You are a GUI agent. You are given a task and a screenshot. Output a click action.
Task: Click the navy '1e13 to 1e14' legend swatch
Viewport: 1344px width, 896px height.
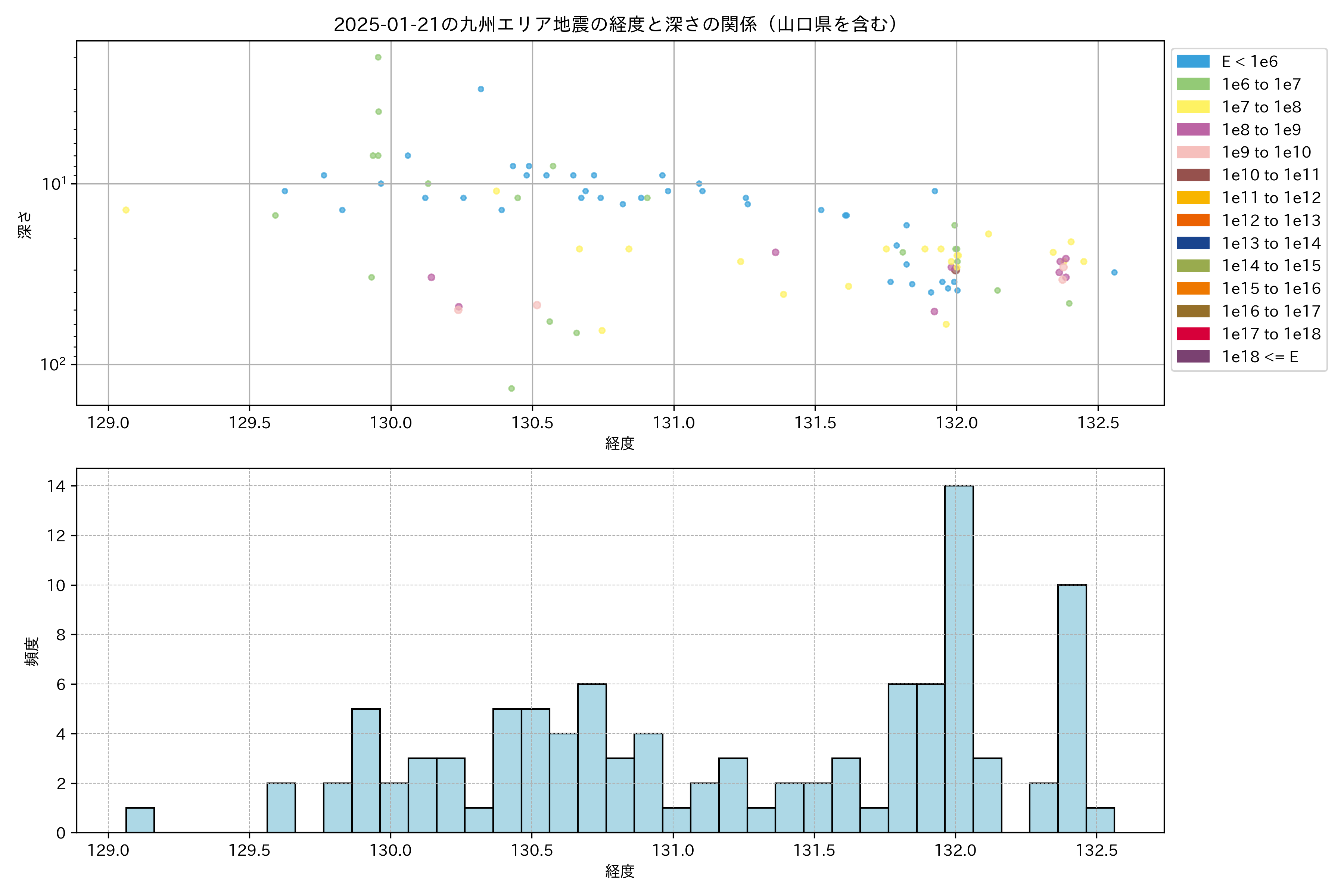click(x=1192, y=243)
